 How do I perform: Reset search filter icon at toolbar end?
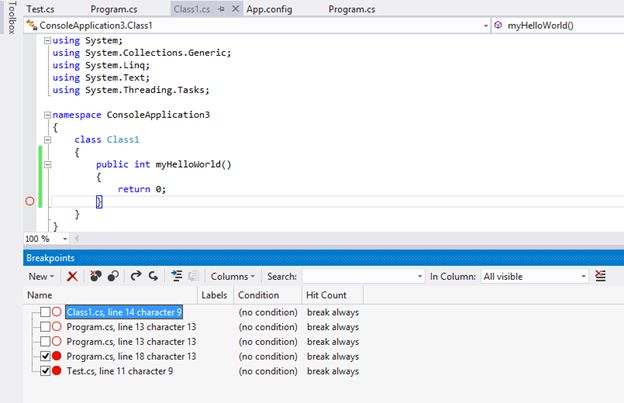click(600, 276)
